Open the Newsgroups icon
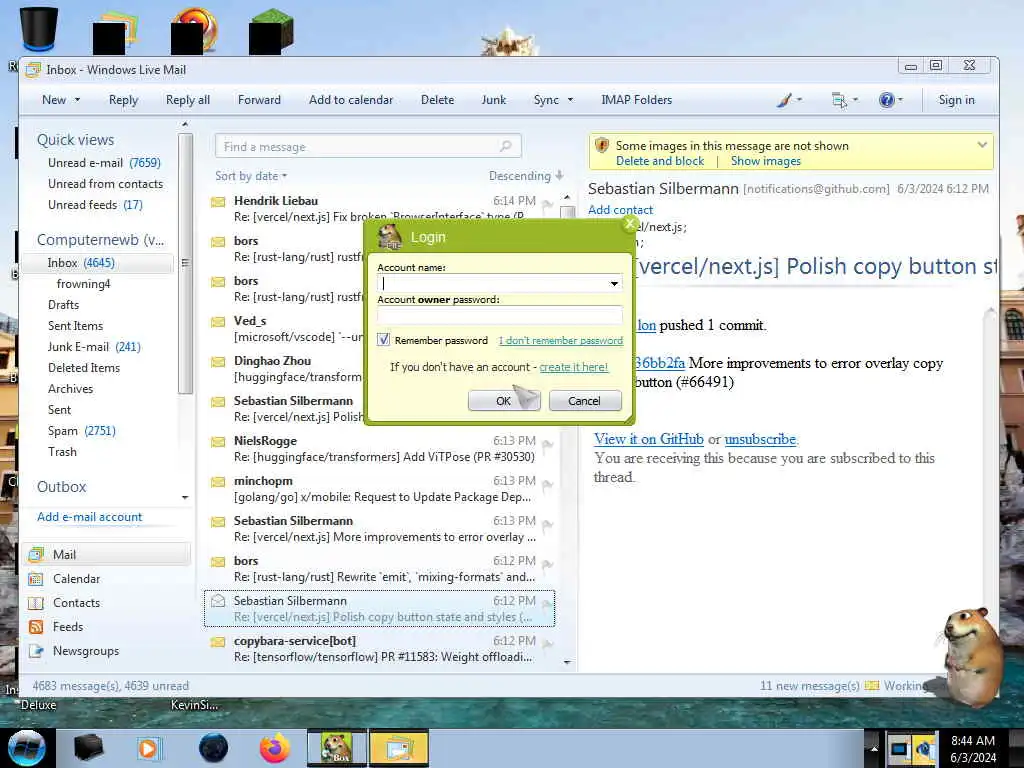The width and height of the screenshot is (1024, 768). 36,651
